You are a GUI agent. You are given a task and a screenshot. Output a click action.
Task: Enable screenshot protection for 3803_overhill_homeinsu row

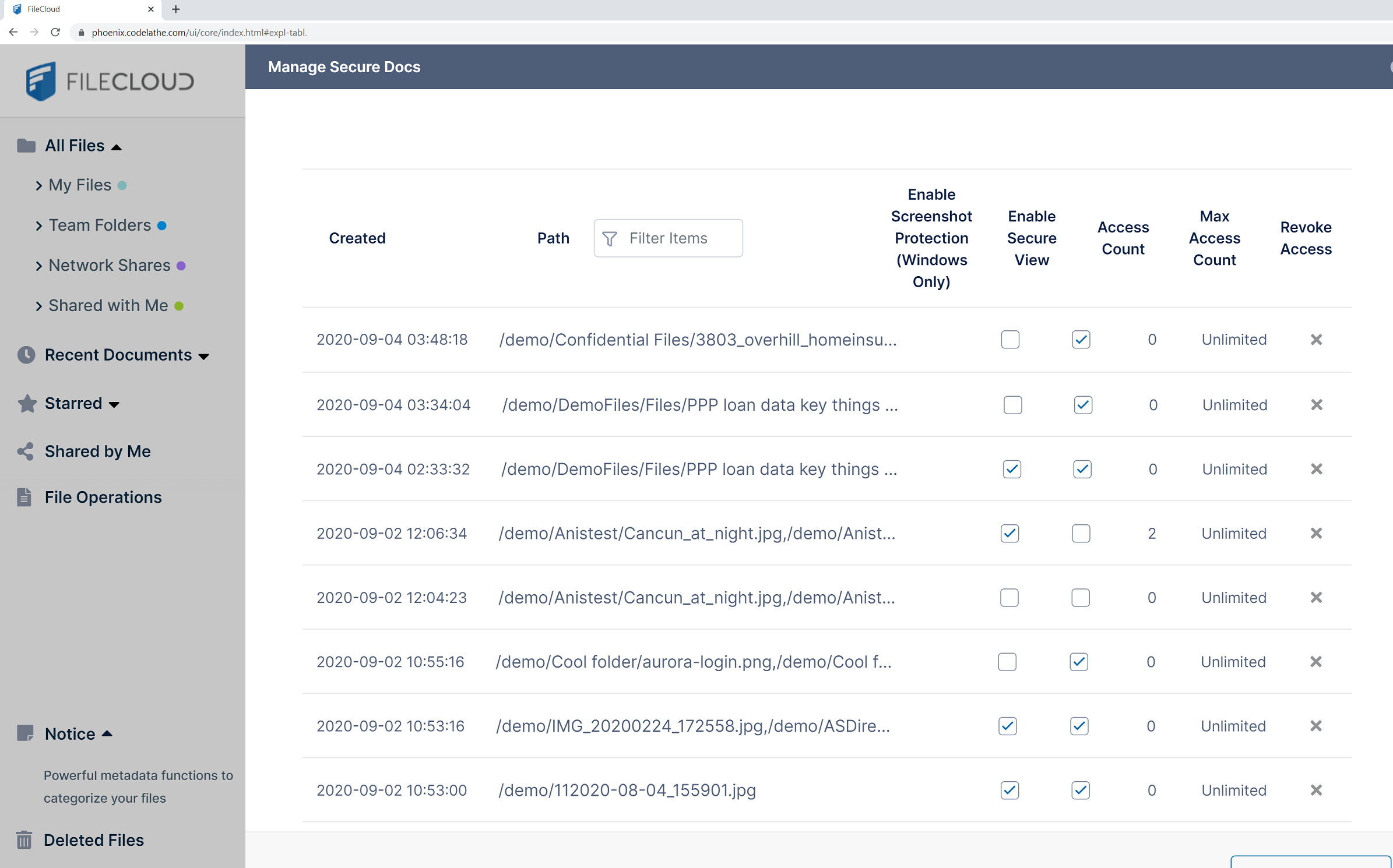pyautogui.click(x=1010, y=340)
